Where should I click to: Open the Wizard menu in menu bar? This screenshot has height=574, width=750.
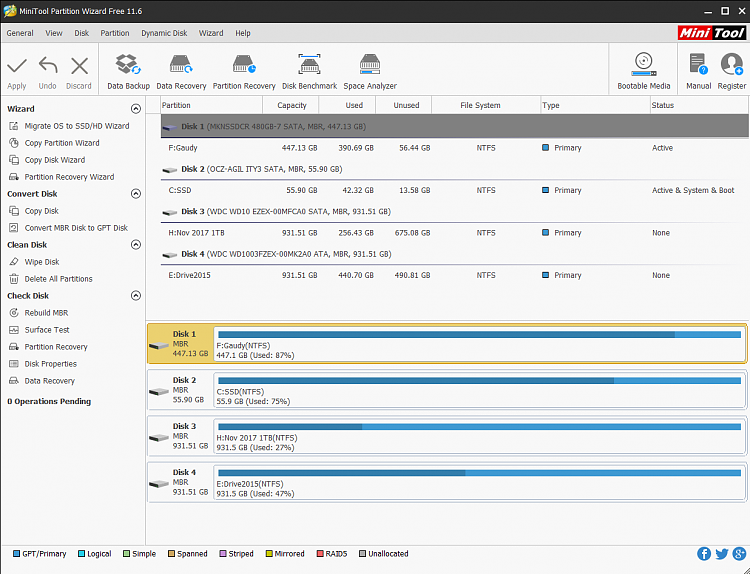pyautogui.click(x=211, y=33)
